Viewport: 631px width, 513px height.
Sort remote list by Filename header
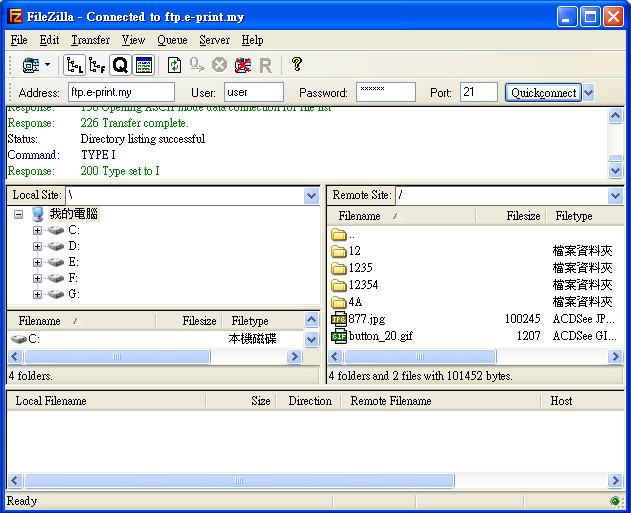(402, 216)
